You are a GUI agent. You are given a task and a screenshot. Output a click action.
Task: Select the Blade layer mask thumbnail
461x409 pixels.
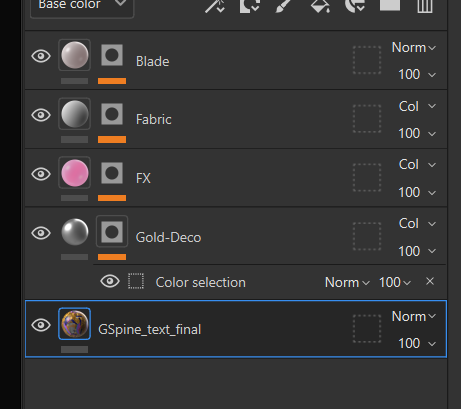click(x=112, y=55)
